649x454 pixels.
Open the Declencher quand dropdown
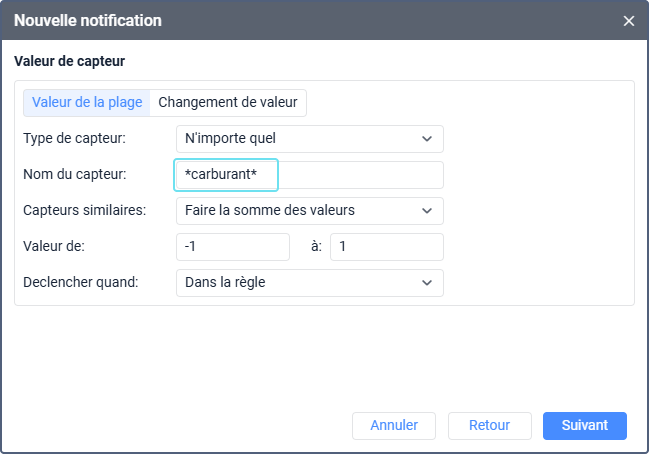pos(309,283)
